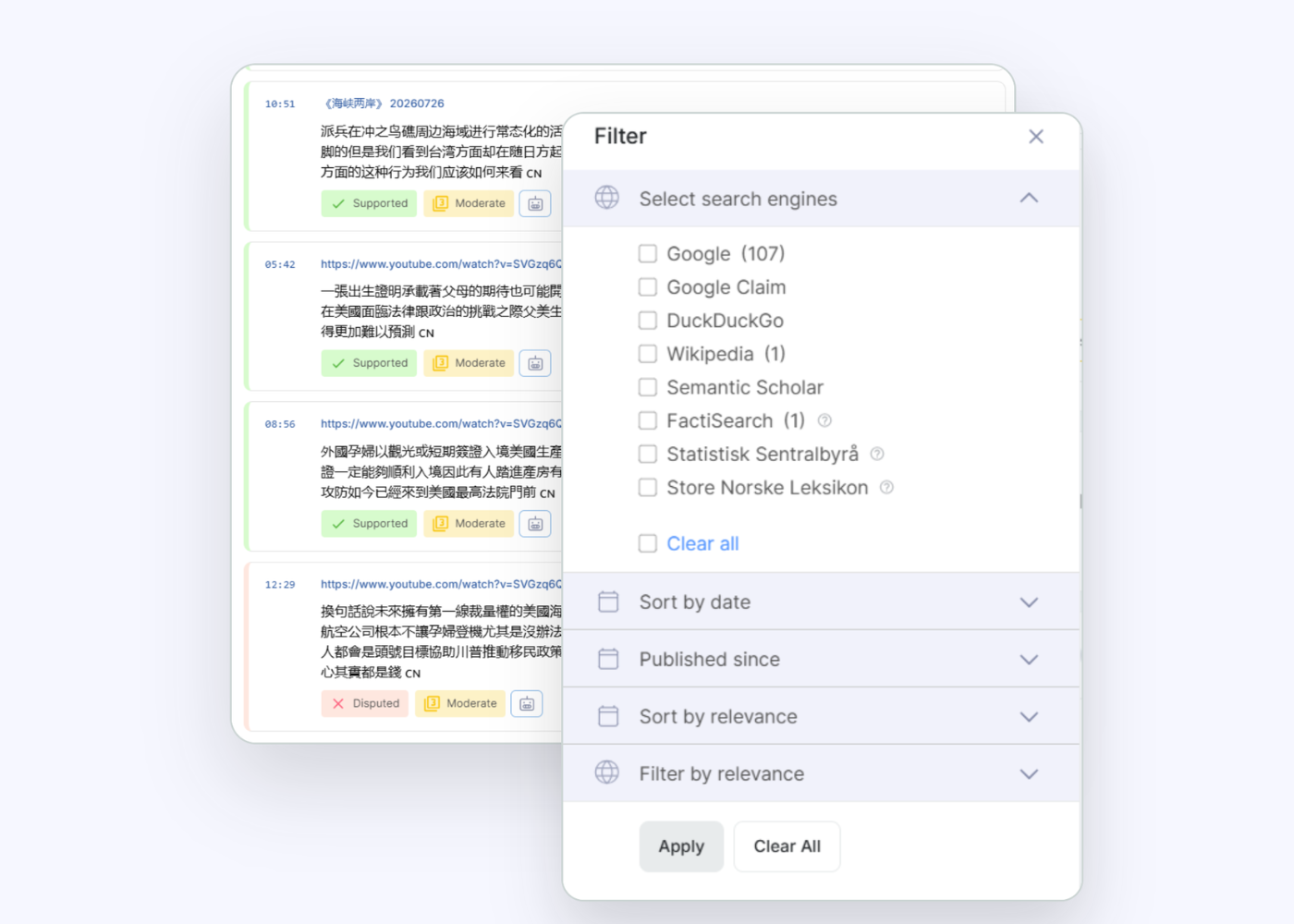Toggle the FactiSearch (1) checkbox

[x=648, y=420]
